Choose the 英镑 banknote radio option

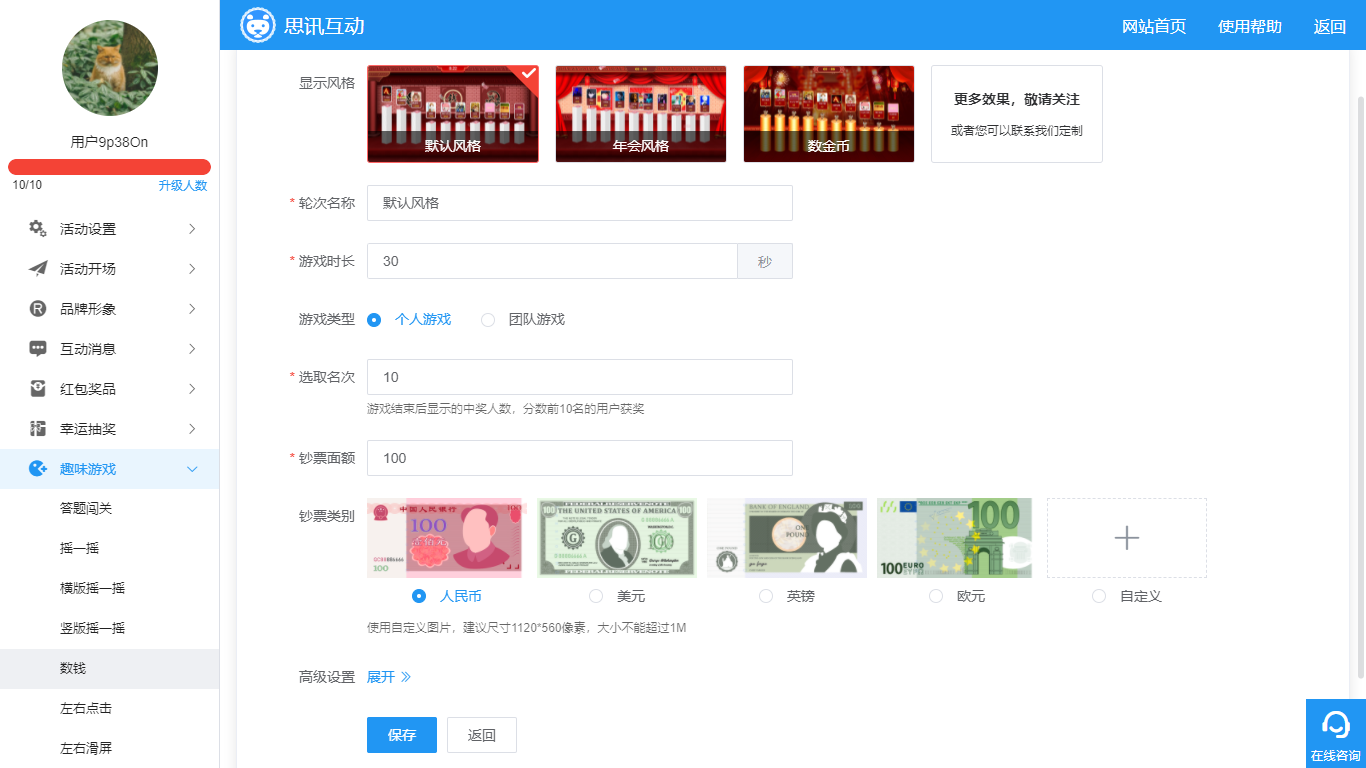[x=766, y=596]
